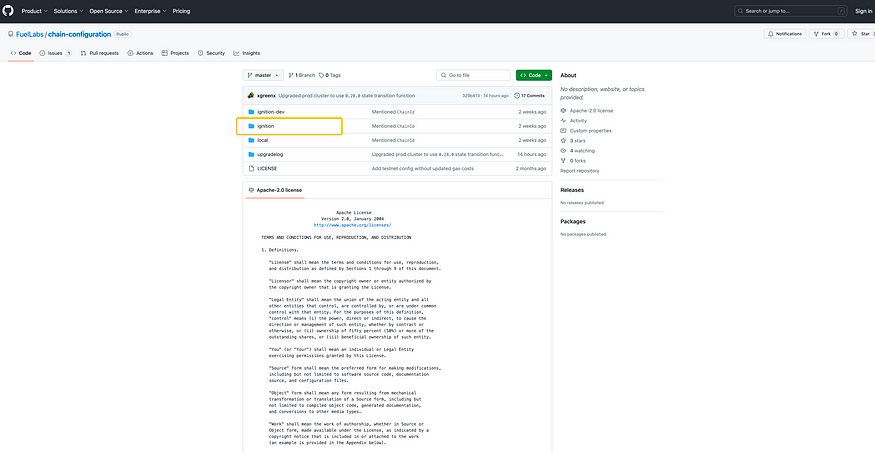Open the Releases heading link
Image resolution: width=875 pixels, height=453 pixels.
click(572, 190)
